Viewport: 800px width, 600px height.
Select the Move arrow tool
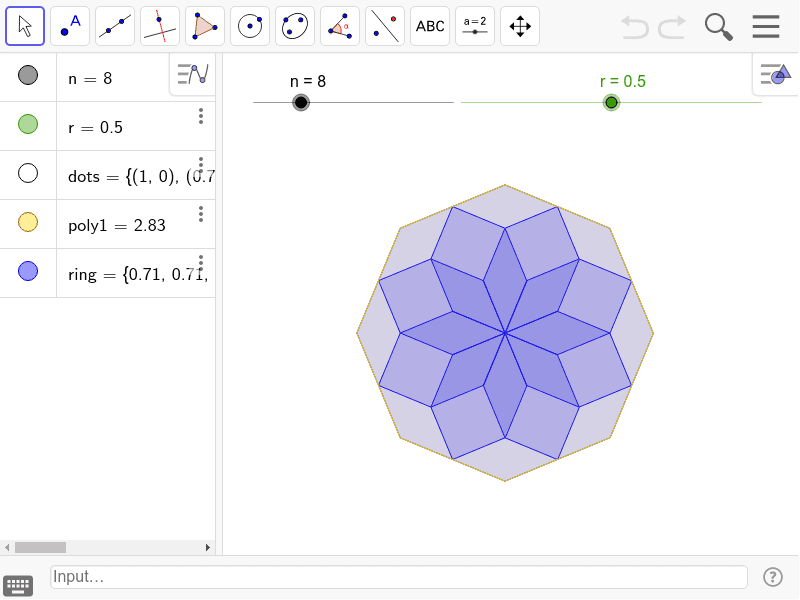(x=25, y=26)
